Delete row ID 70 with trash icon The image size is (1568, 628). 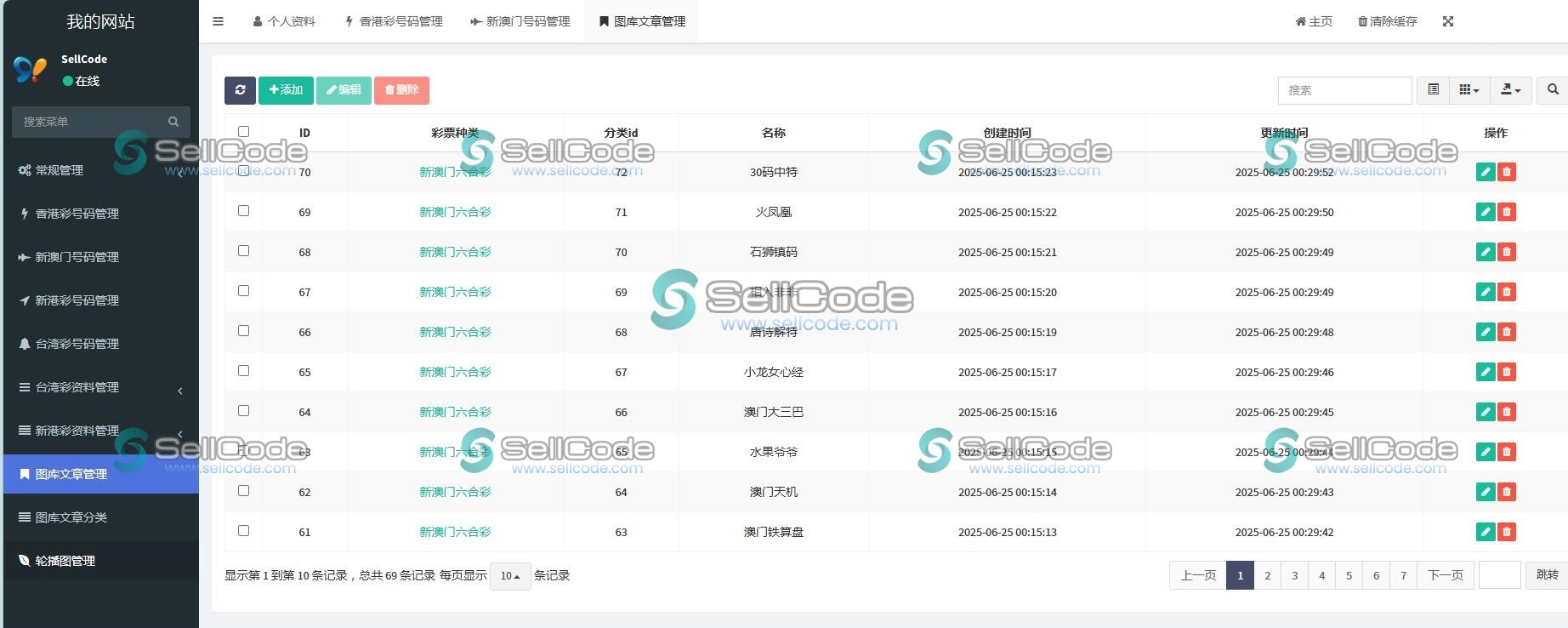click(x=1507, y=172)
